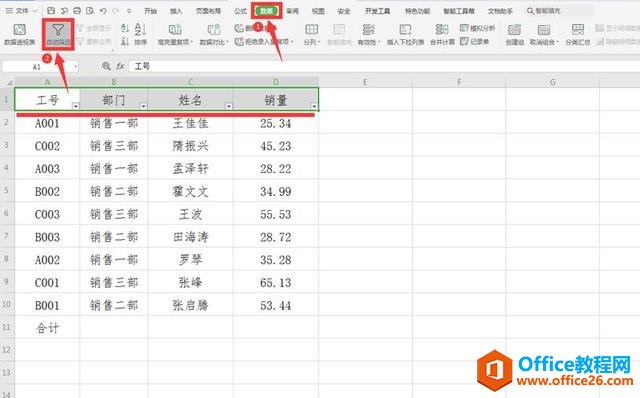Image resolution: width=640 pixels, height=398 pixels.
Task: Switch to the 安全 Security tab
Action: [344, 11]
